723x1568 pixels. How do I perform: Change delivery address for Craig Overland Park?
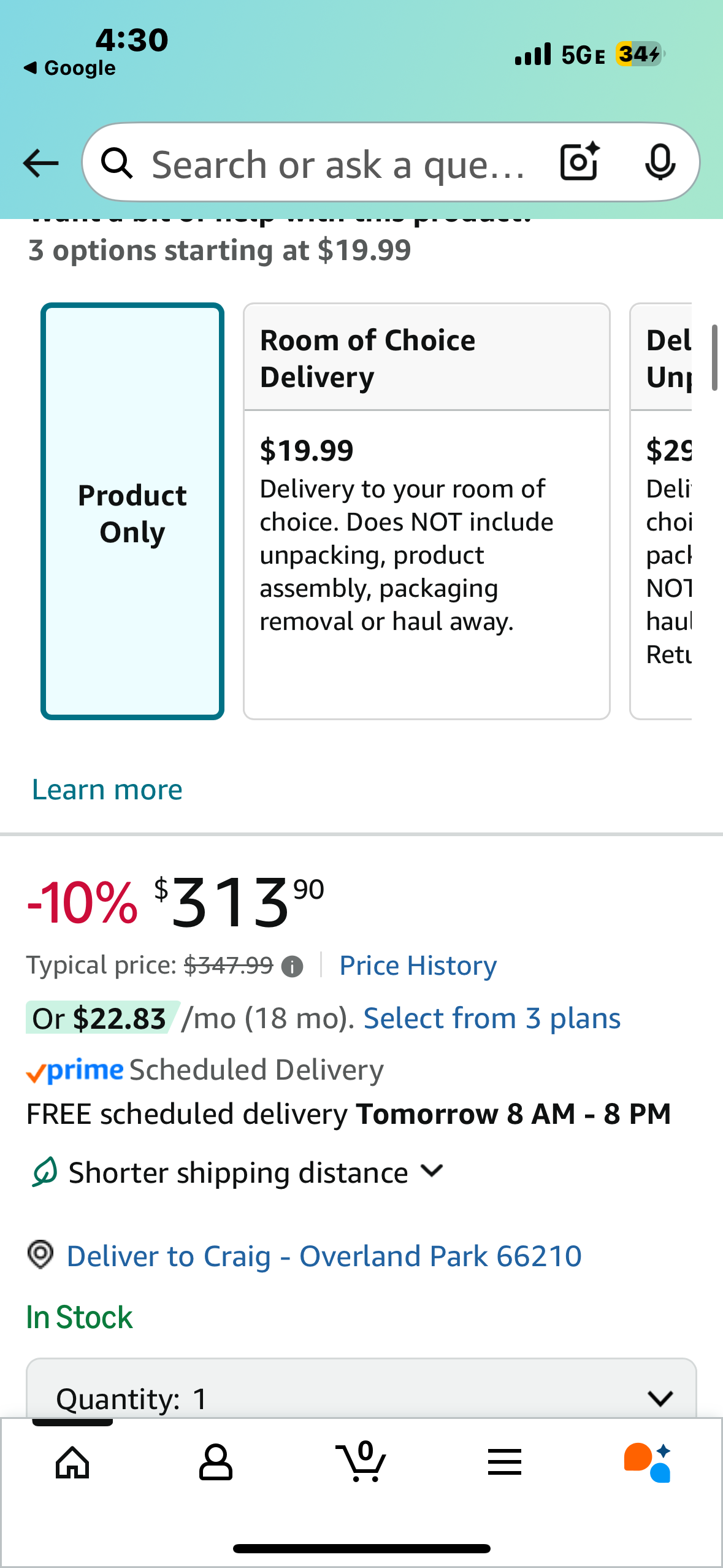324,1256
